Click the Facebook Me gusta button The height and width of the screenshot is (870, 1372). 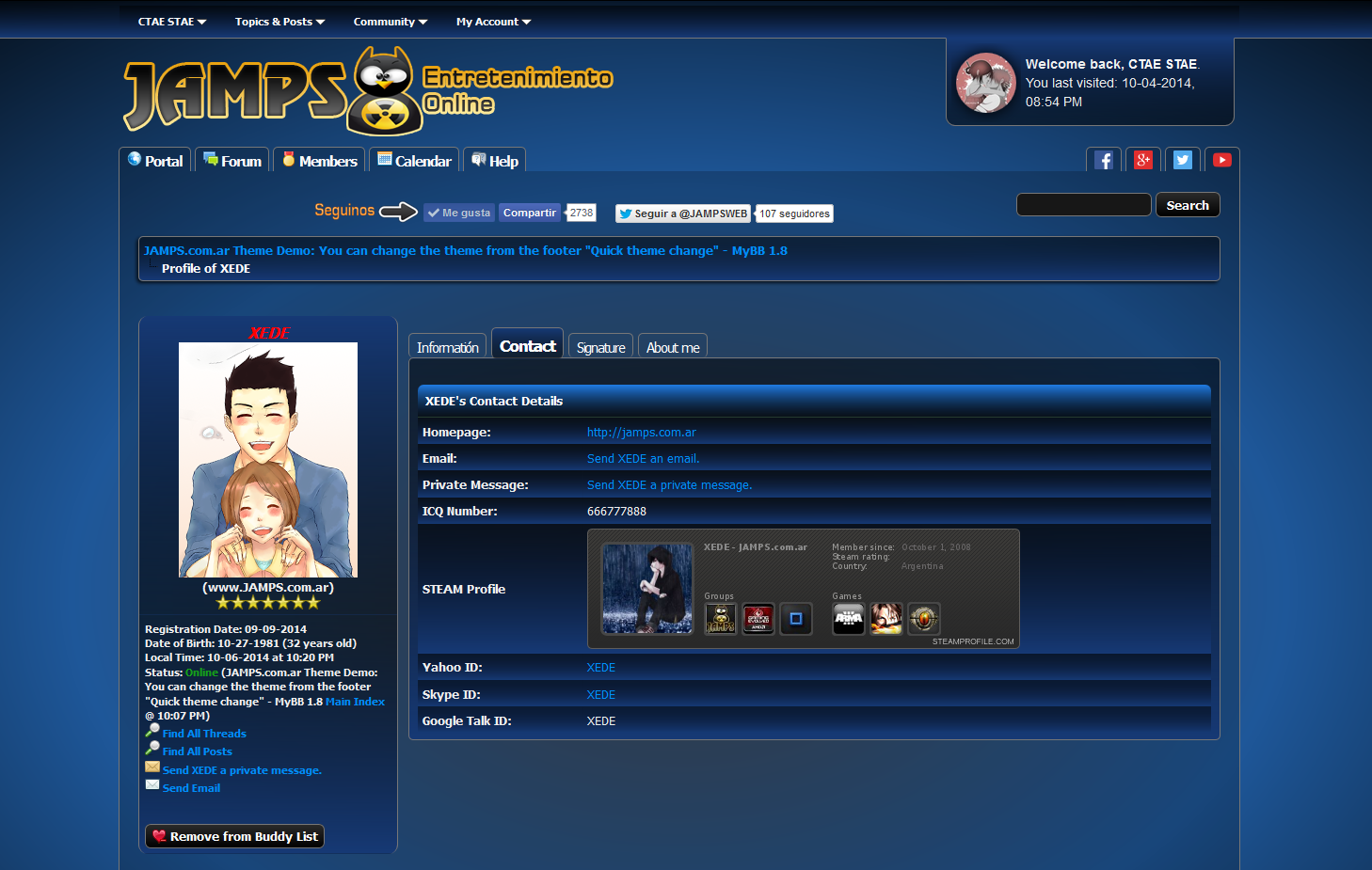[459, 213]
